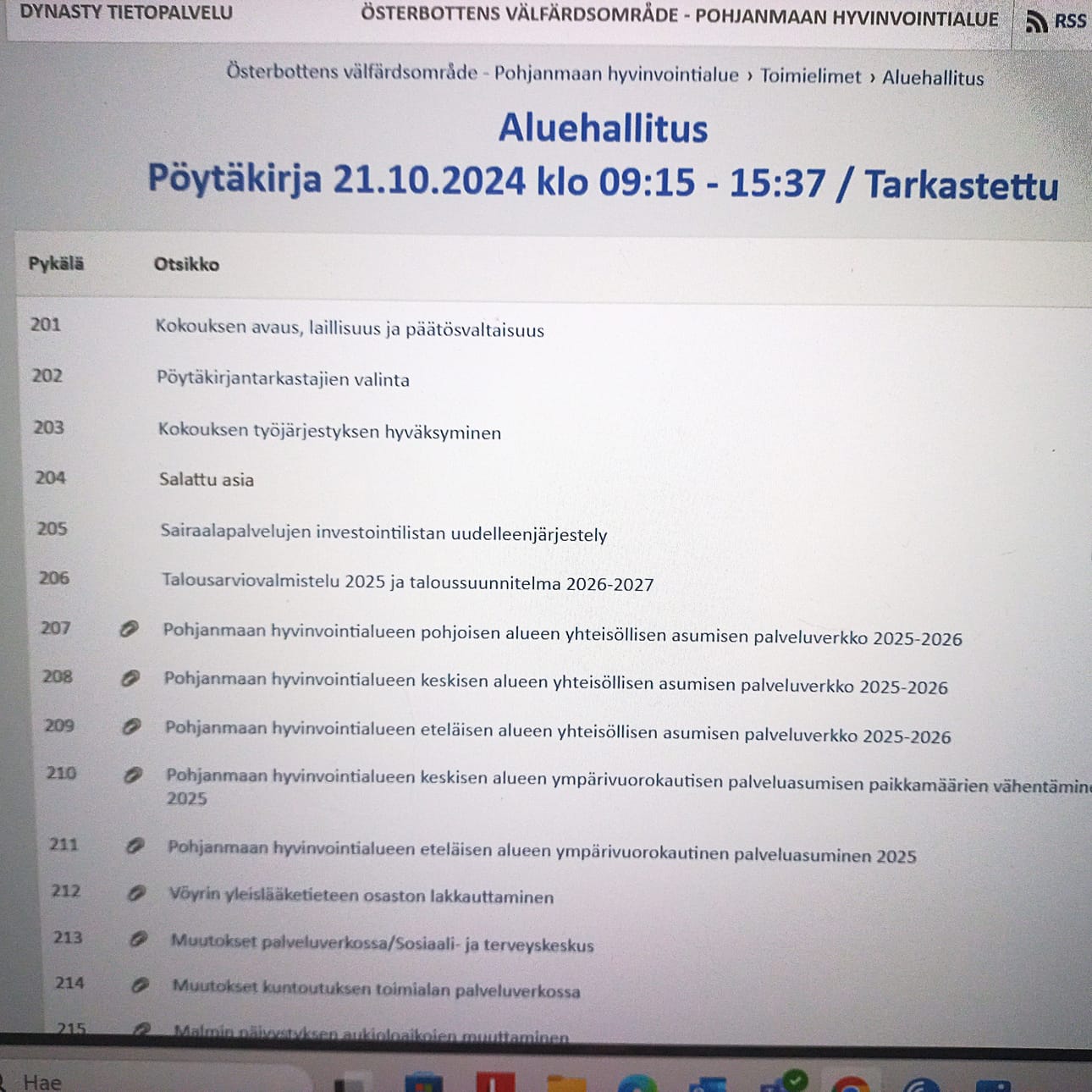Click the paperclip icon on row 211
The image size is (1092, 1092).
(134, 847)
